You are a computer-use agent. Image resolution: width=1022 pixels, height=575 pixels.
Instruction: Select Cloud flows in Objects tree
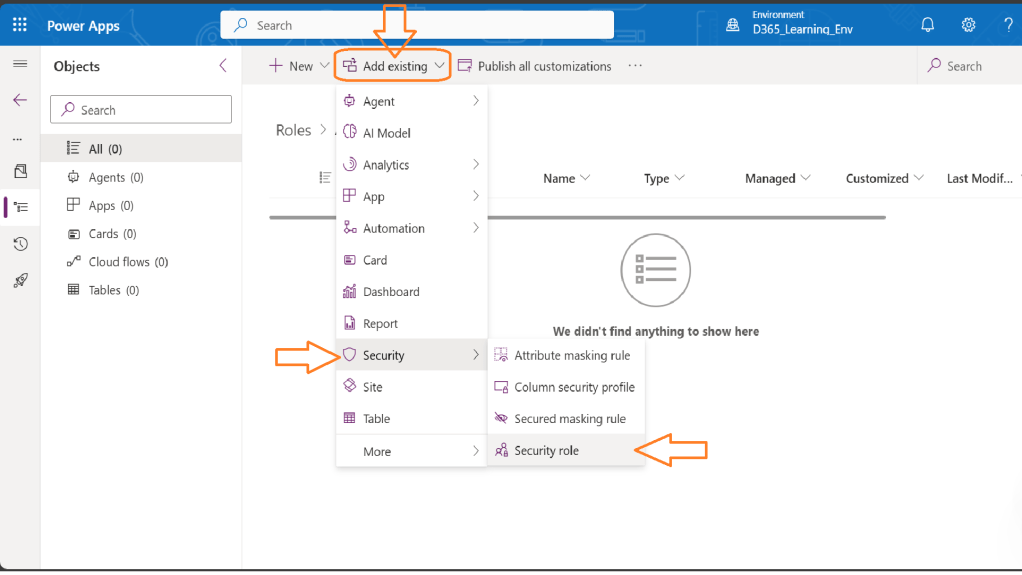pos(128,262)
